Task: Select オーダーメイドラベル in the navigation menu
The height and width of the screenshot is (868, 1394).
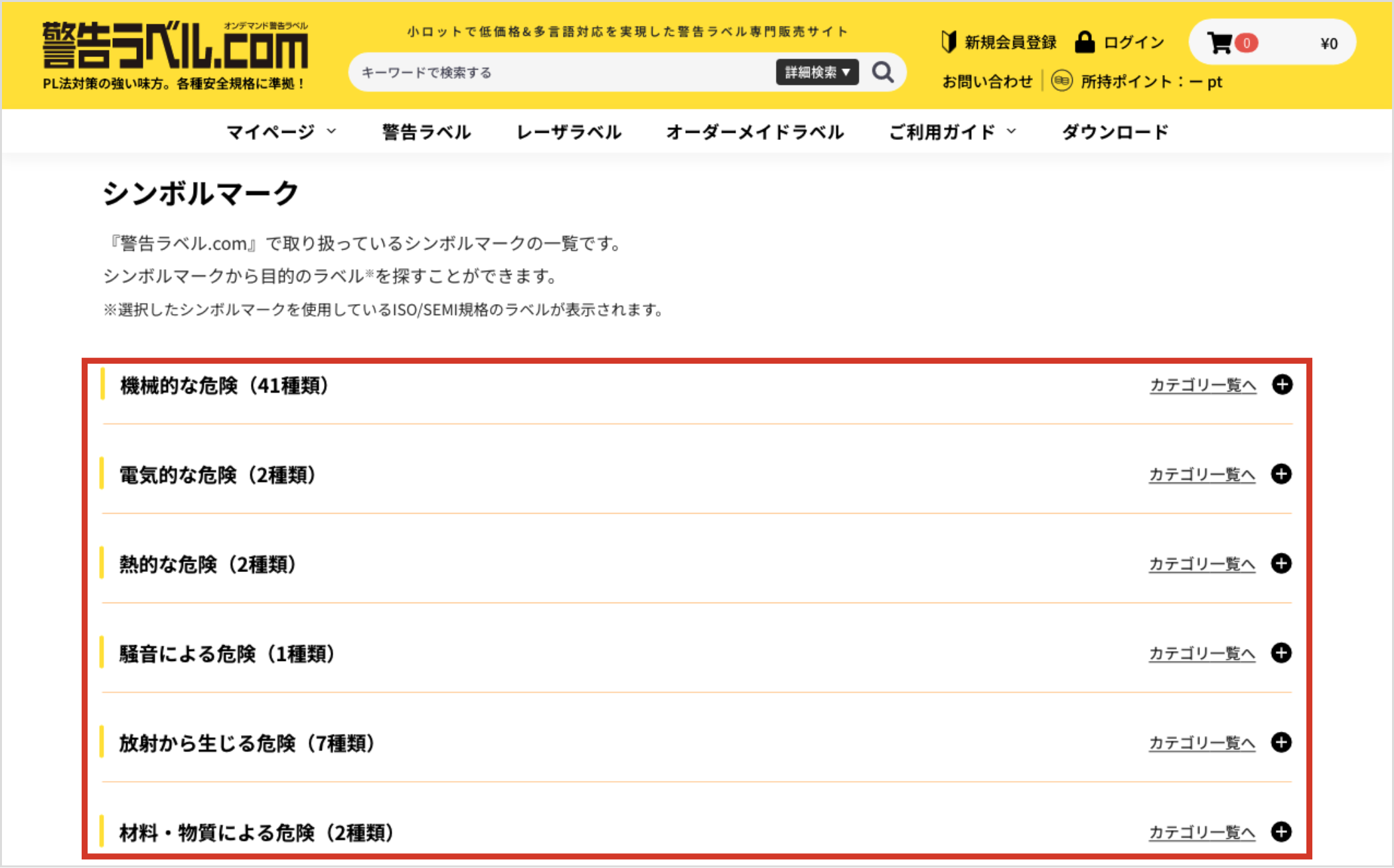Action: pyautogui.click(x=755, y=131)
